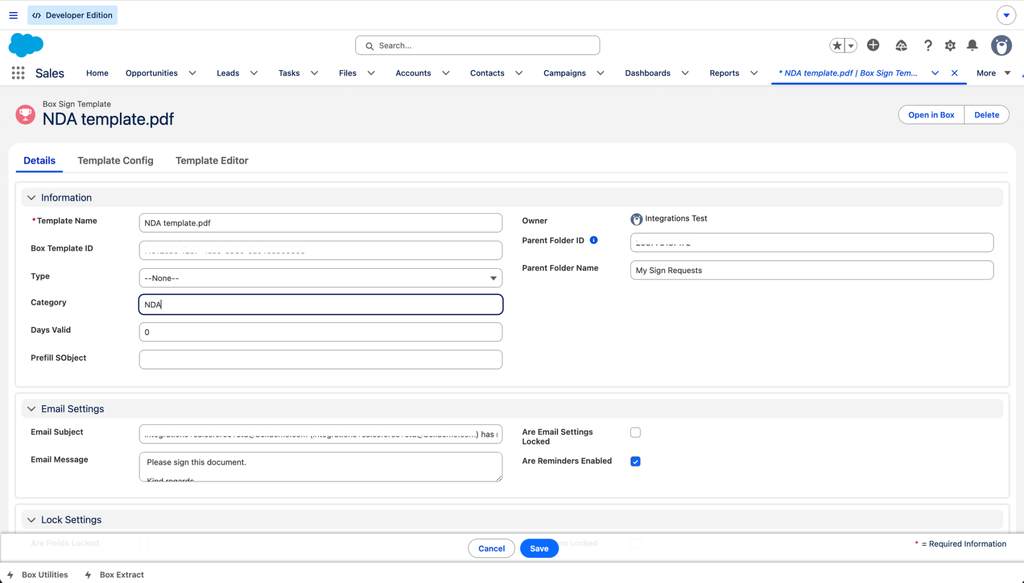The height and width of the screenshot is (583, 1024).
Task: Open the favorites list dropdown arrow
Action: point(851,46)
